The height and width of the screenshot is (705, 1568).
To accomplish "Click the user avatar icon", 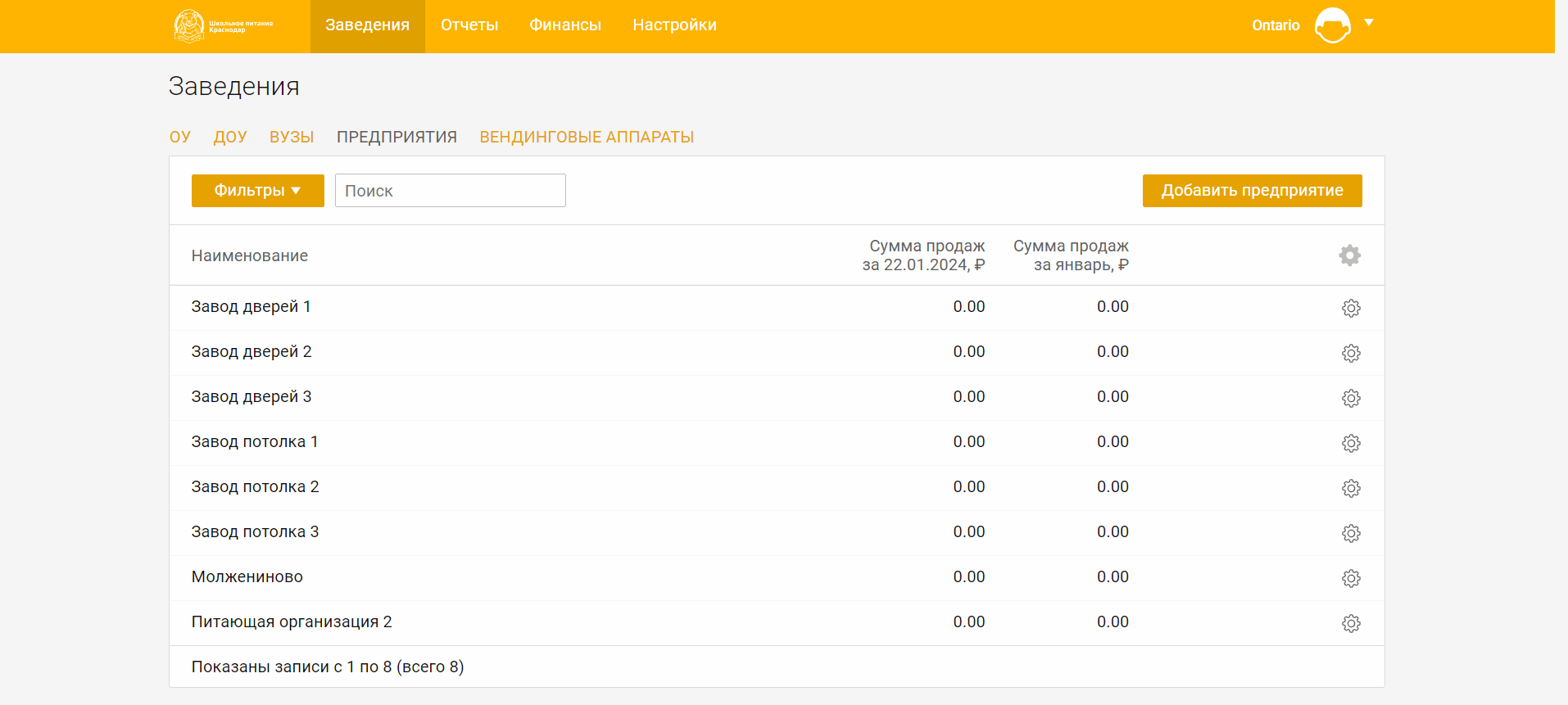I will pos(1332,25).
